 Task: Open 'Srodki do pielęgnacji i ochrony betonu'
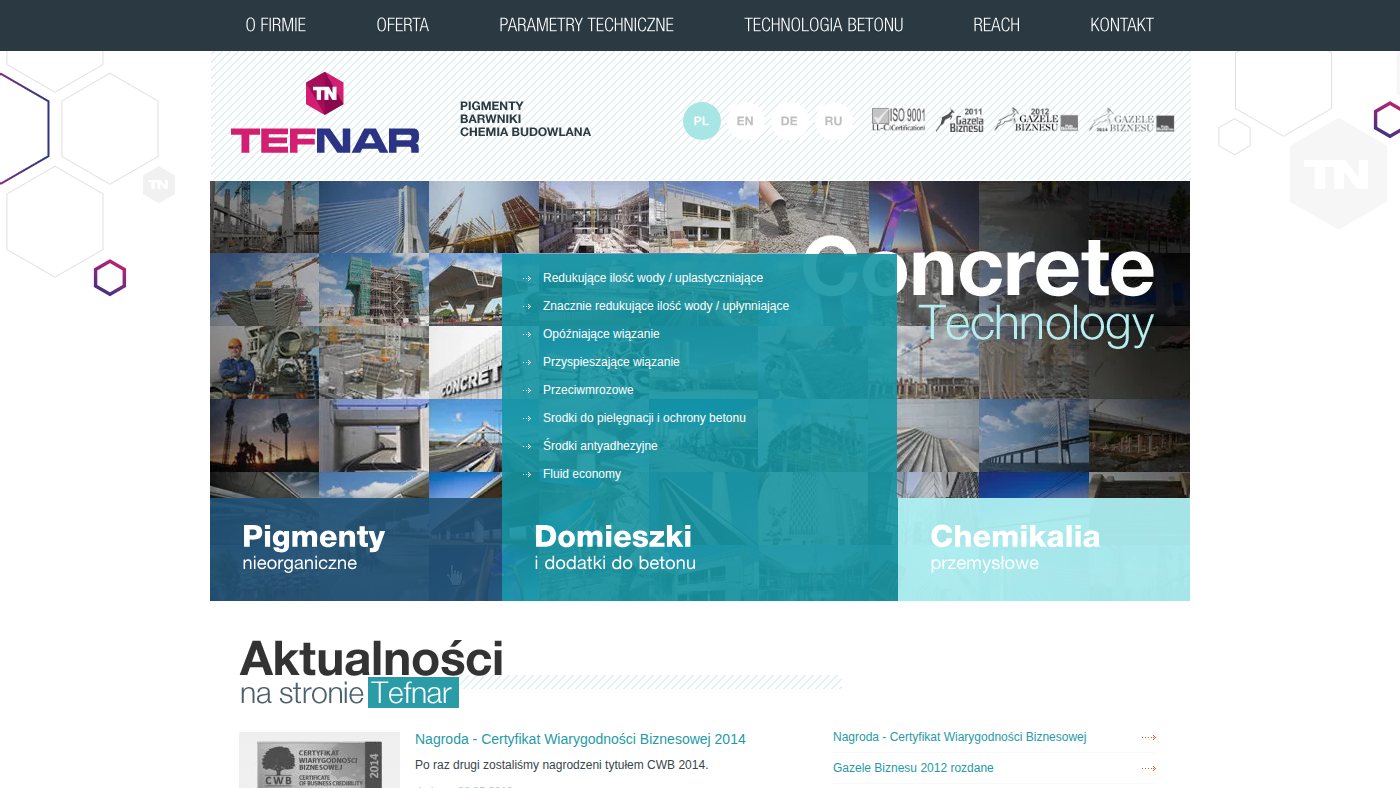point(644,418)
